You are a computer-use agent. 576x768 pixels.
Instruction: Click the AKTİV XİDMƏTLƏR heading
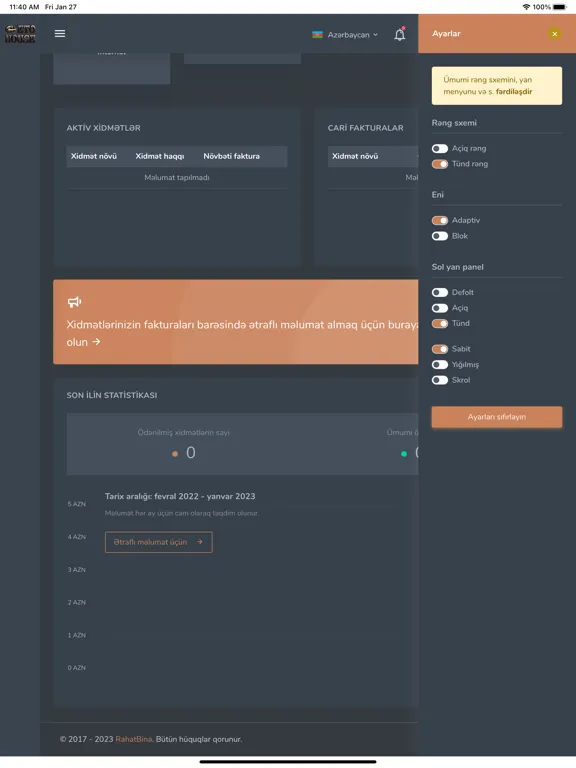coord(103,128)
